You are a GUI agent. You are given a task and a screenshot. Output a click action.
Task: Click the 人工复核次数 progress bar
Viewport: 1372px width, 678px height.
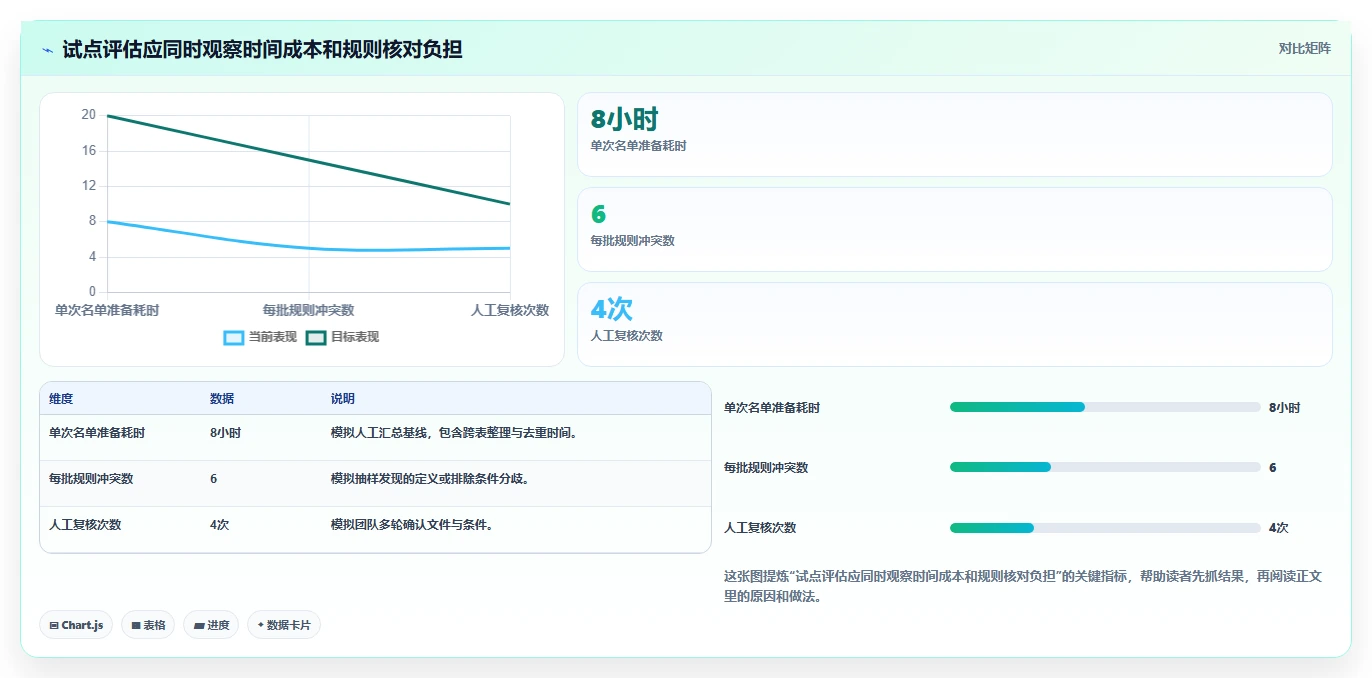[1105, 528]
